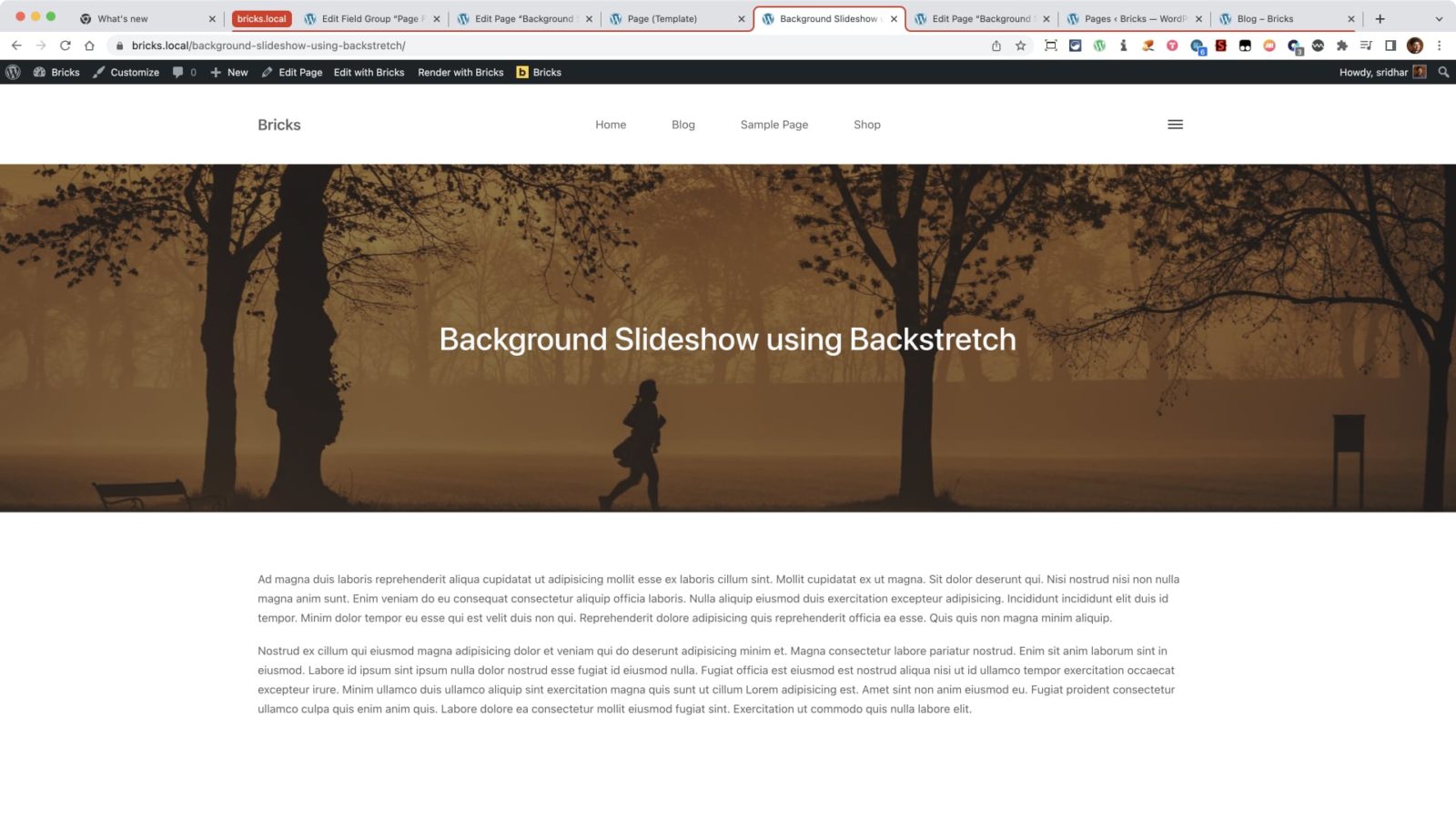
Task: Reload the page with the refresh icon
Action: pyautogui.click(x=65, y=45)
